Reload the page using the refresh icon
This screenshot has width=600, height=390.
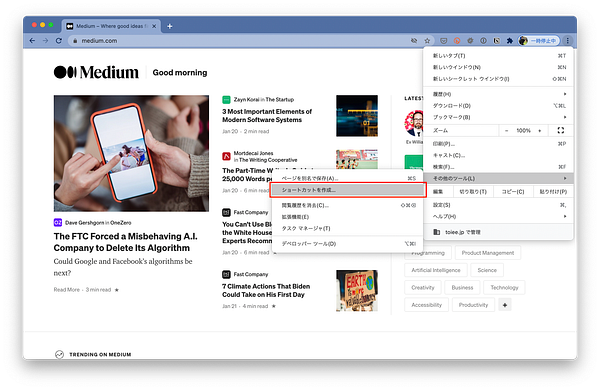click(x=59, y=41)
